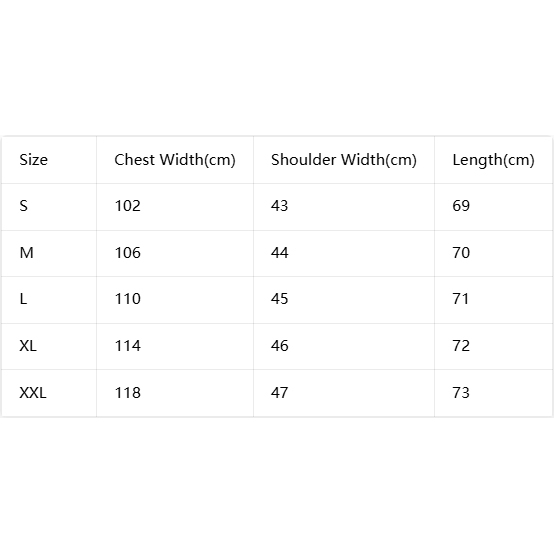
Task: Click chest width value 114
Action: pyautogui.click(x=128, y=346)
